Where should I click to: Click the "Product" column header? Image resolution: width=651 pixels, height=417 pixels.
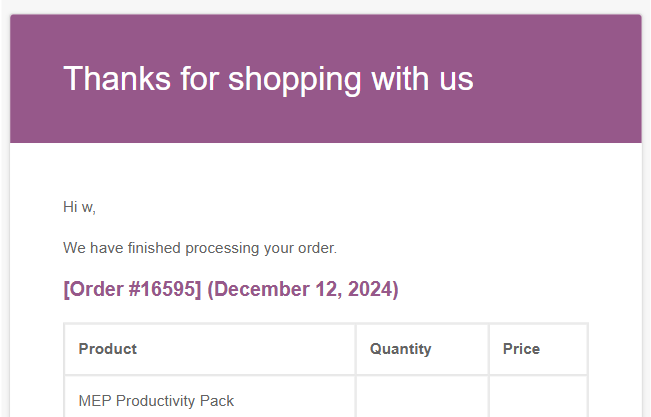coord(108,349)
